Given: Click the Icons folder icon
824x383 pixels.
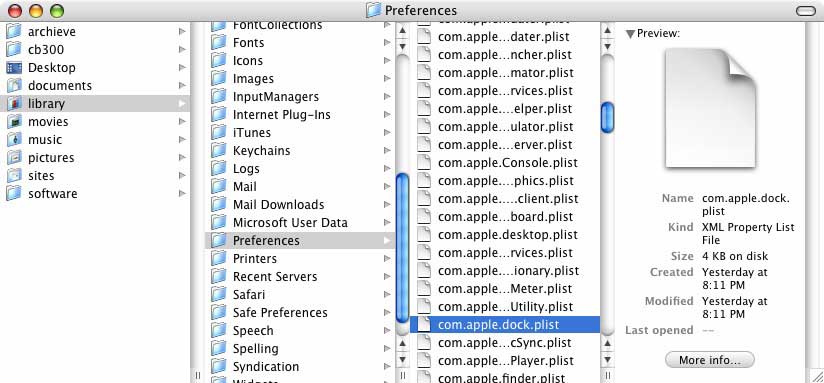Looking at the screenshot, I should [219, 60].
